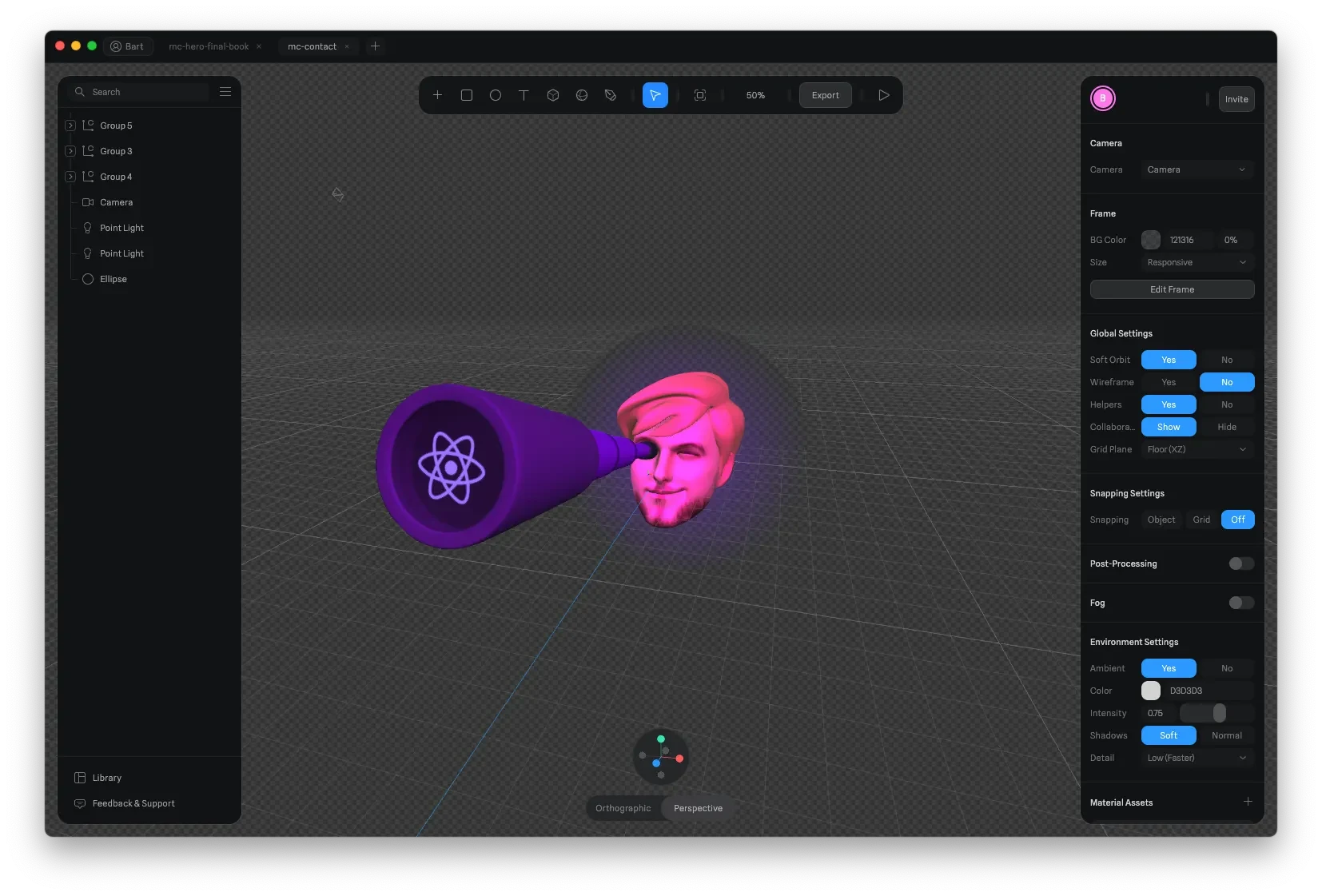Click the second Point Light bulb icon
This screenshot has width=1322, height=896.
tap(88, 253)
